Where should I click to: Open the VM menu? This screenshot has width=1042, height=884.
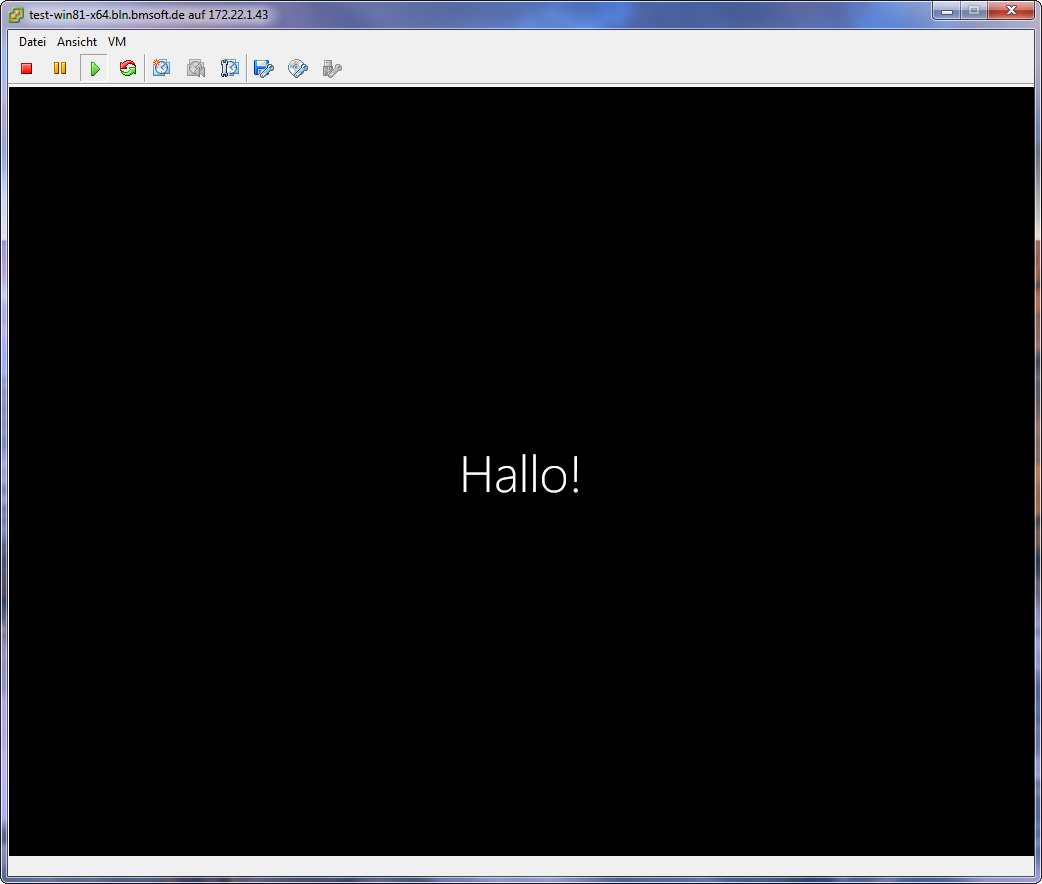click(117, 42)
